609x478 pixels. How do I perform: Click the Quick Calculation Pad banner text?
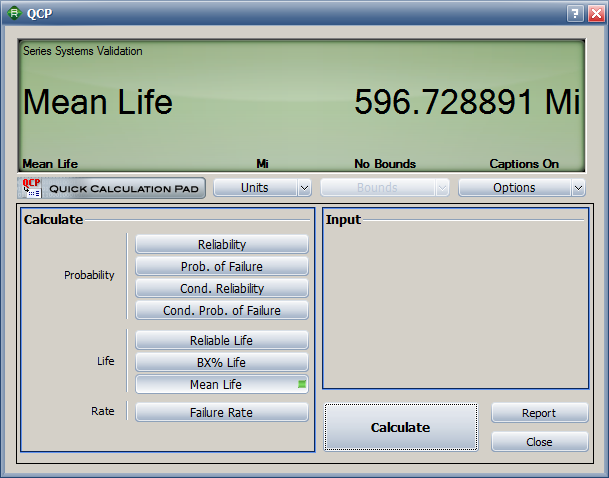[x=124, y=189]
